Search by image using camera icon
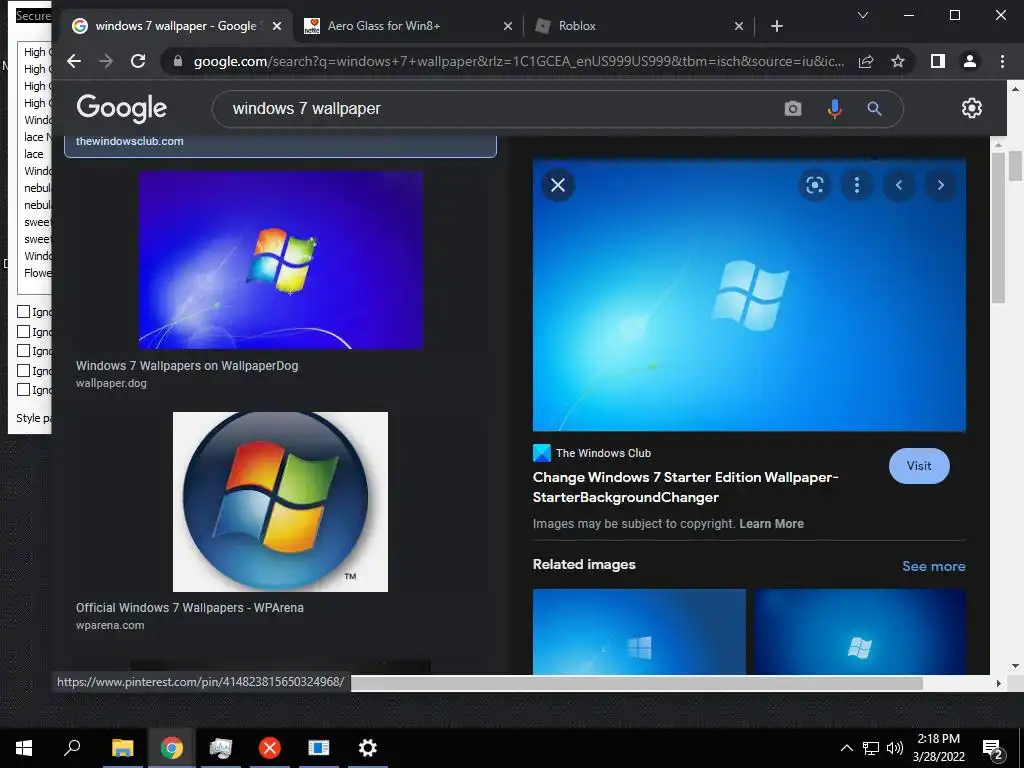This screenshot has width=1024, height=768. click(793, 108)
